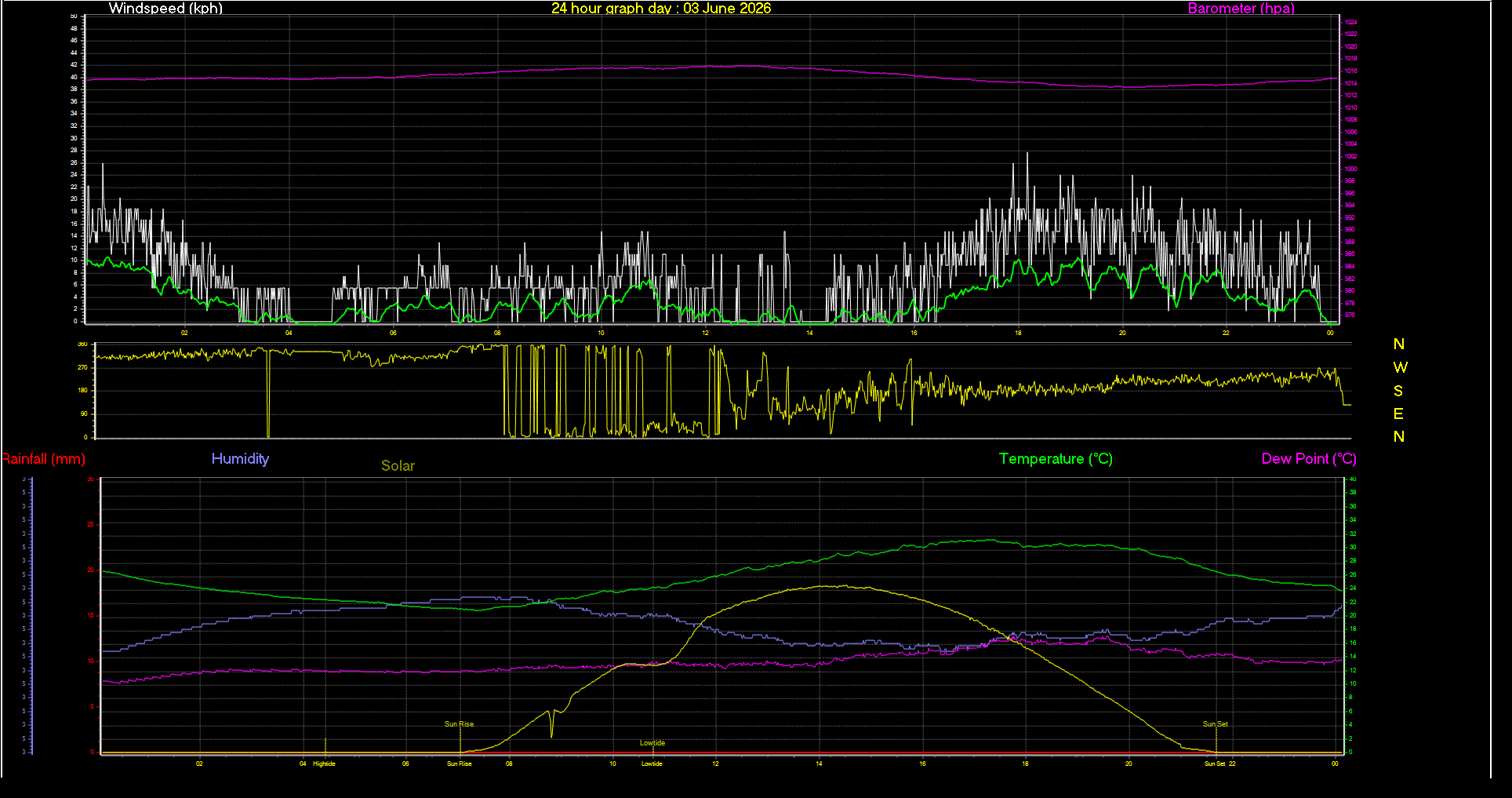Click the magenta "Barometer (hpa)" label

pyautogui.click(x=1241, y=9)
